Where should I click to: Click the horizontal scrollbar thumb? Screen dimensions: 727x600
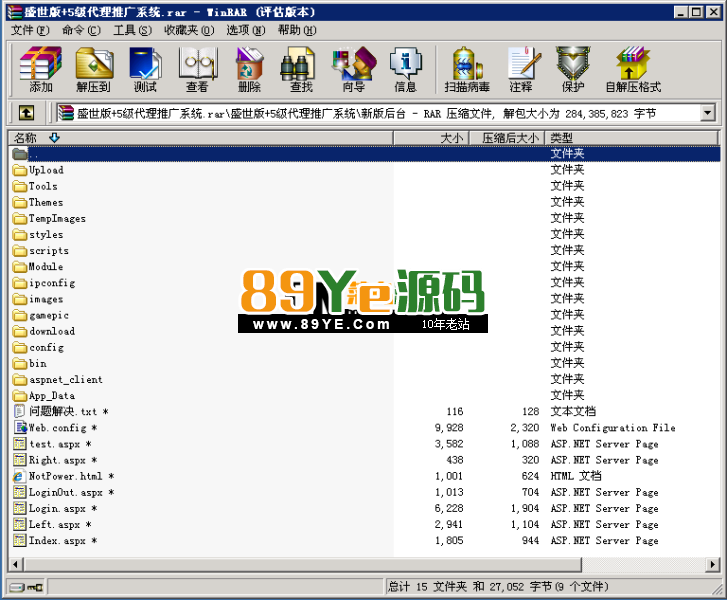coord(303,564)
